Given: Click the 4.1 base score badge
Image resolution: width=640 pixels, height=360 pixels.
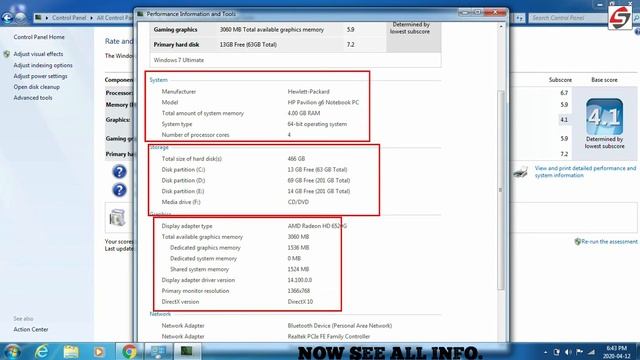Looking at the screenshot, I should (604, 117).
